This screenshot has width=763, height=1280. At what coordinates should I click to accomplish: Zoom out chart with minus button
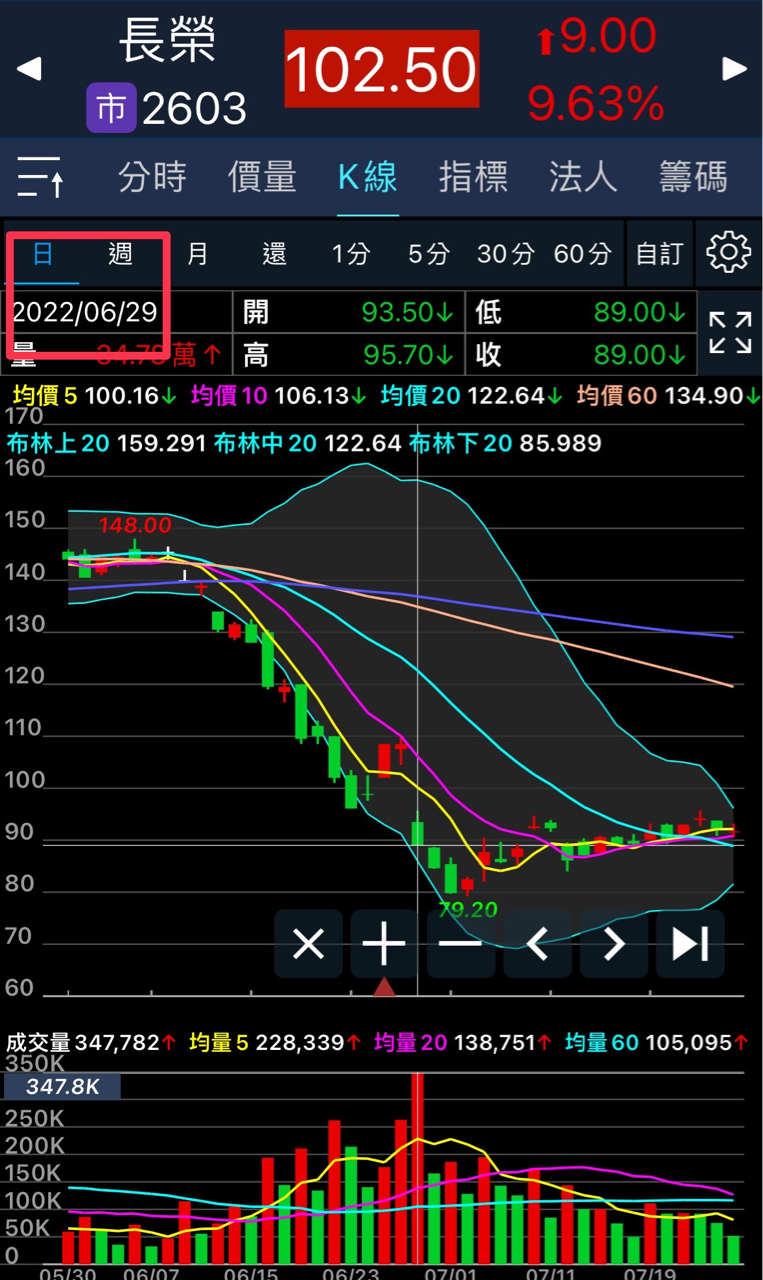460,943
